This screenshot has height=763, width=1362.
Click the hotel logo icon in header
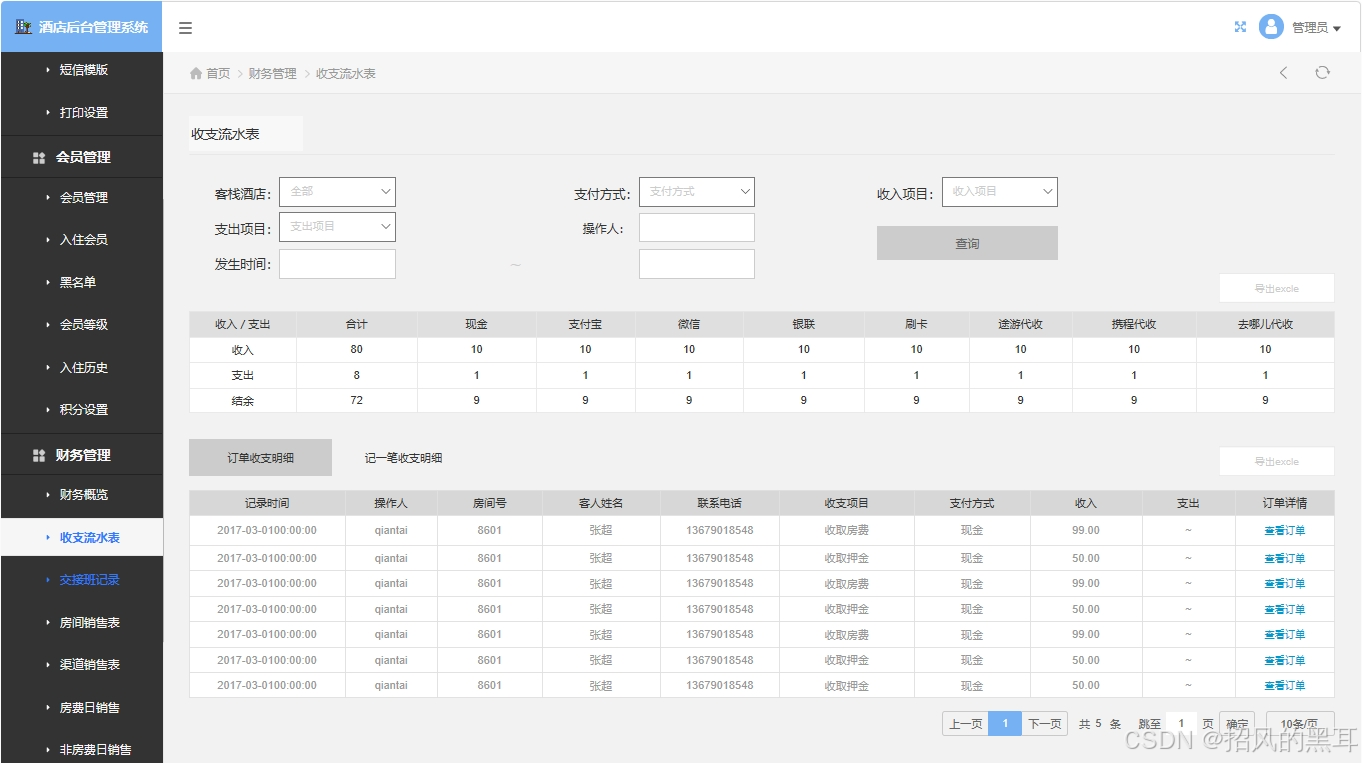tap(23, 27)
